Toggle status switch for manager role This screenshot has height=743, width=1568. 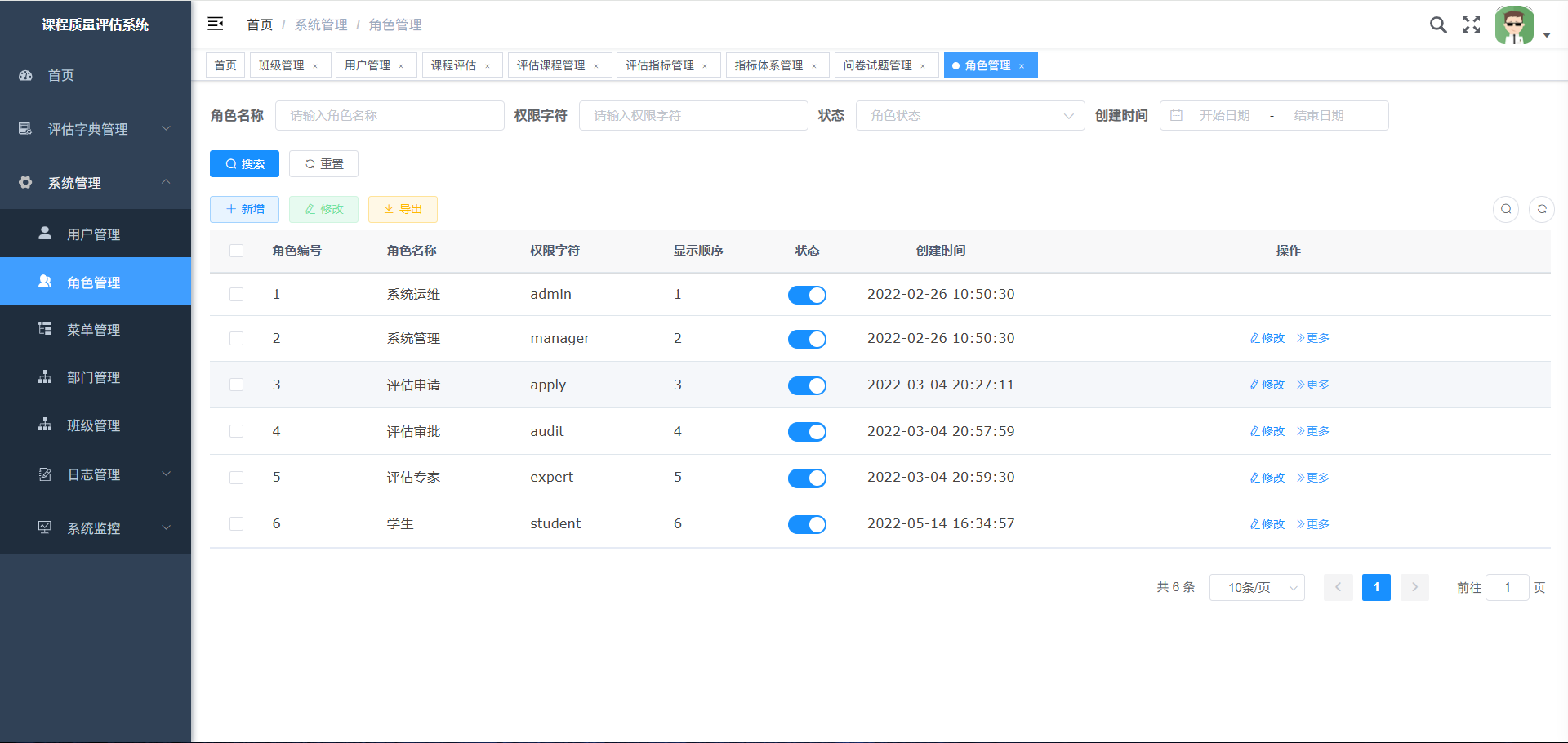pyautogui.click(x=807, y=339)
